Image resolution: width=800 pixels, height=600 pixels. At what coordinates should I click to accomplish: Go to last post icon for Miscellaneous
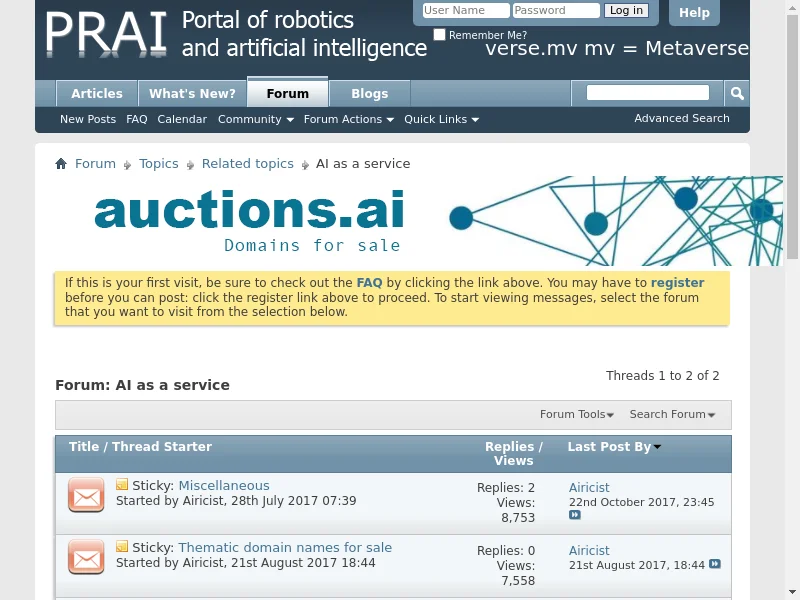(575, 515)
